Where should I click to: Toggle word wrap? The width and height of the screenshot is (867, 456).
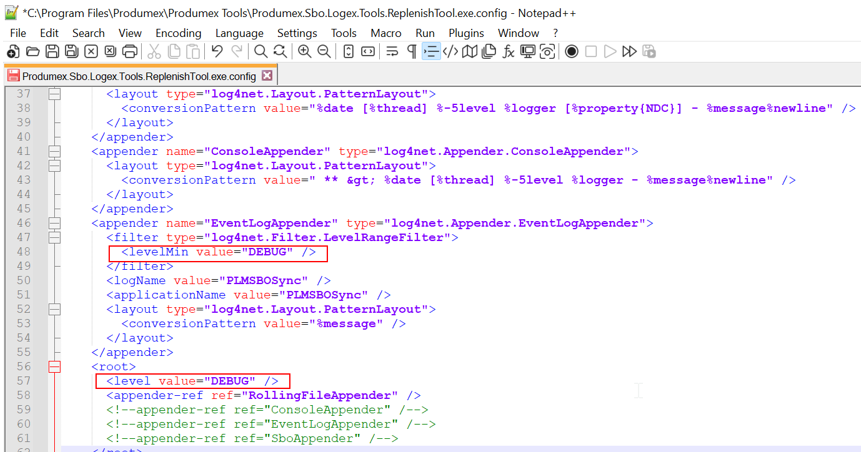point(392,52)
